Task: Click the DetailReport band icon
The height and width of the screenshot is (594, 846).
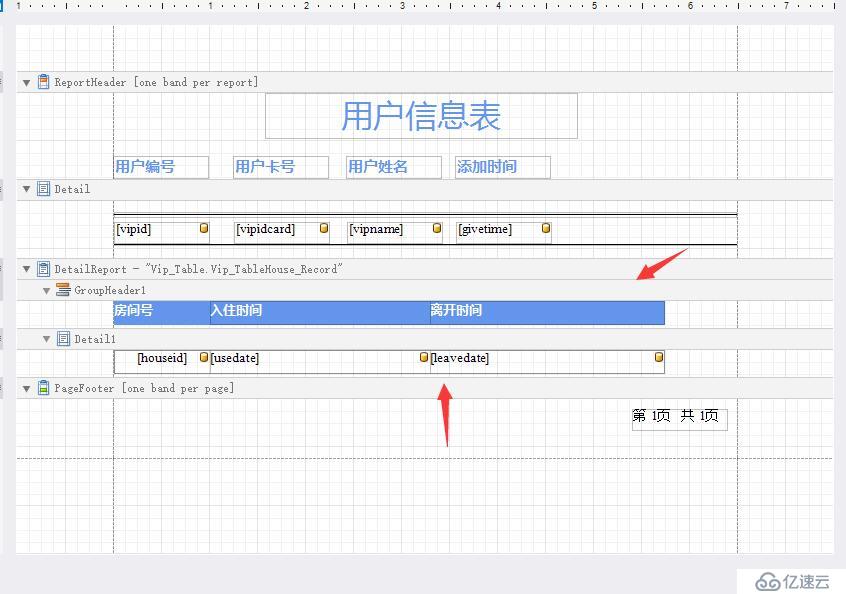Action: pyautogui.click(x=43, y=269)
